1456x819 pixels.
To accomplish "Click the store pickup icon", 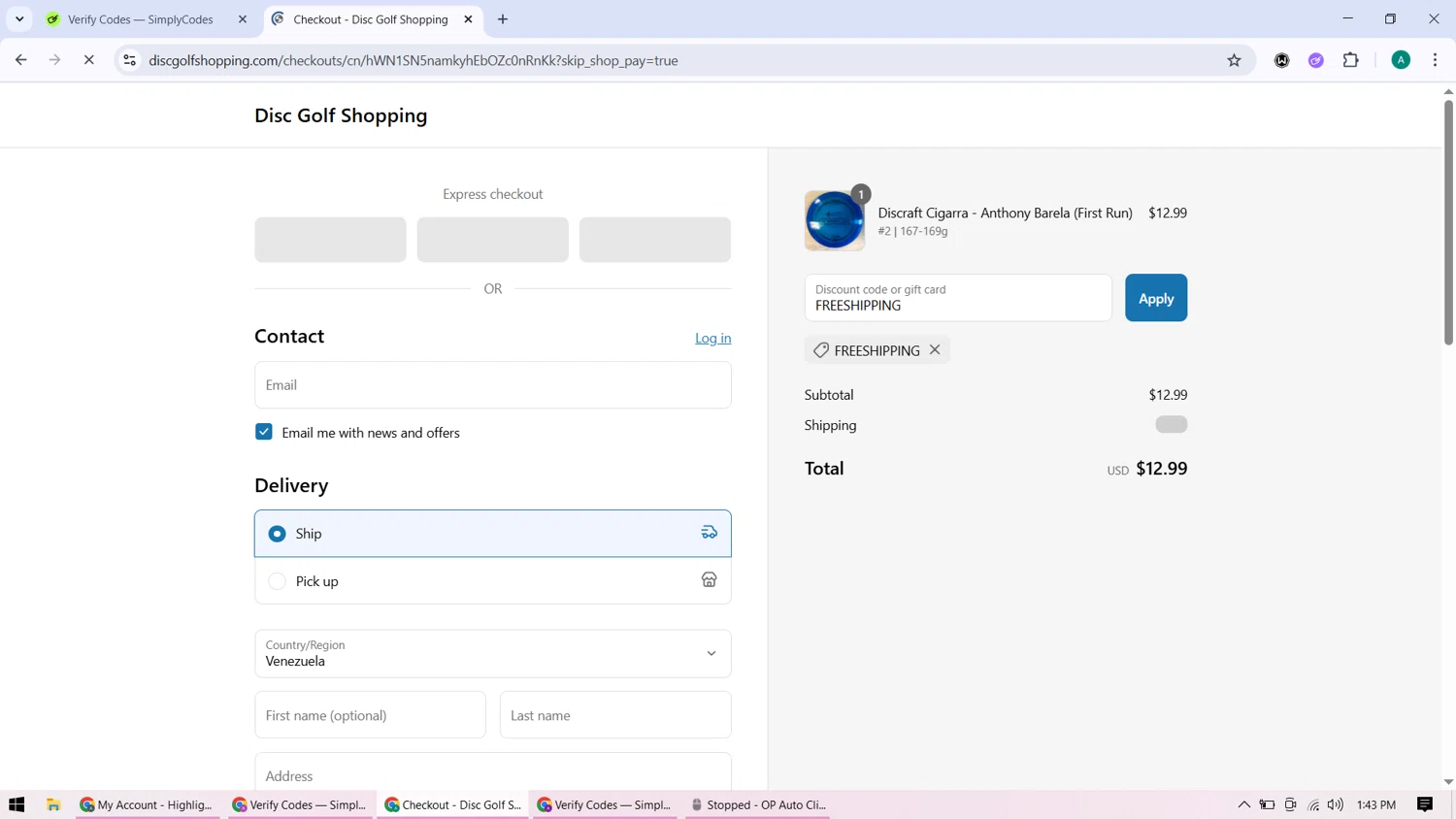I will point(710,580).
